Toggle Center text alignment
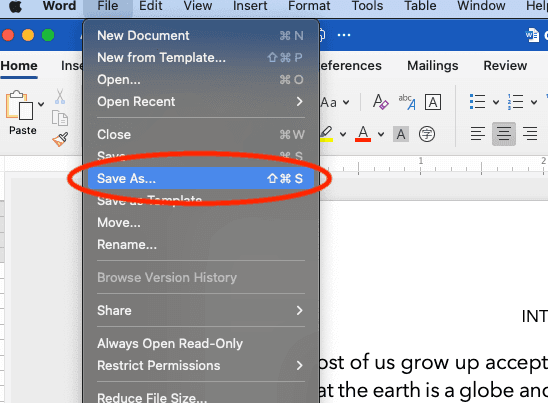The height and width of the screenshot is (403, 548). point(504,134)
